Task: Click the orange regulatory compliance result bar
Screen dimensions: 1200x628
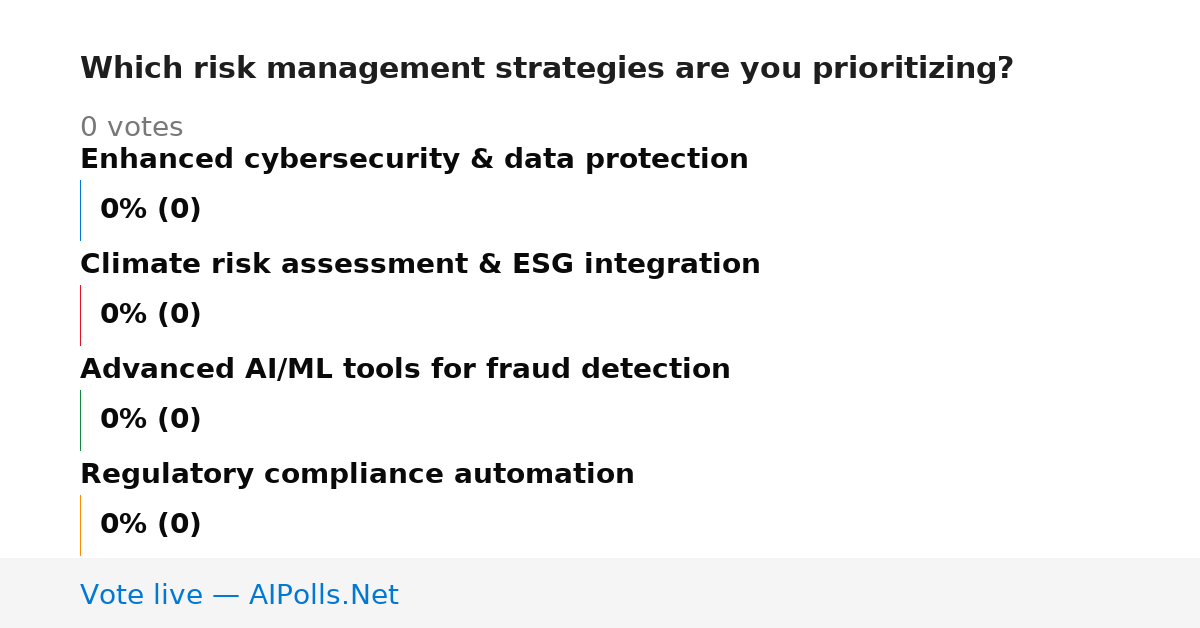Action: (x=80, y=525)
